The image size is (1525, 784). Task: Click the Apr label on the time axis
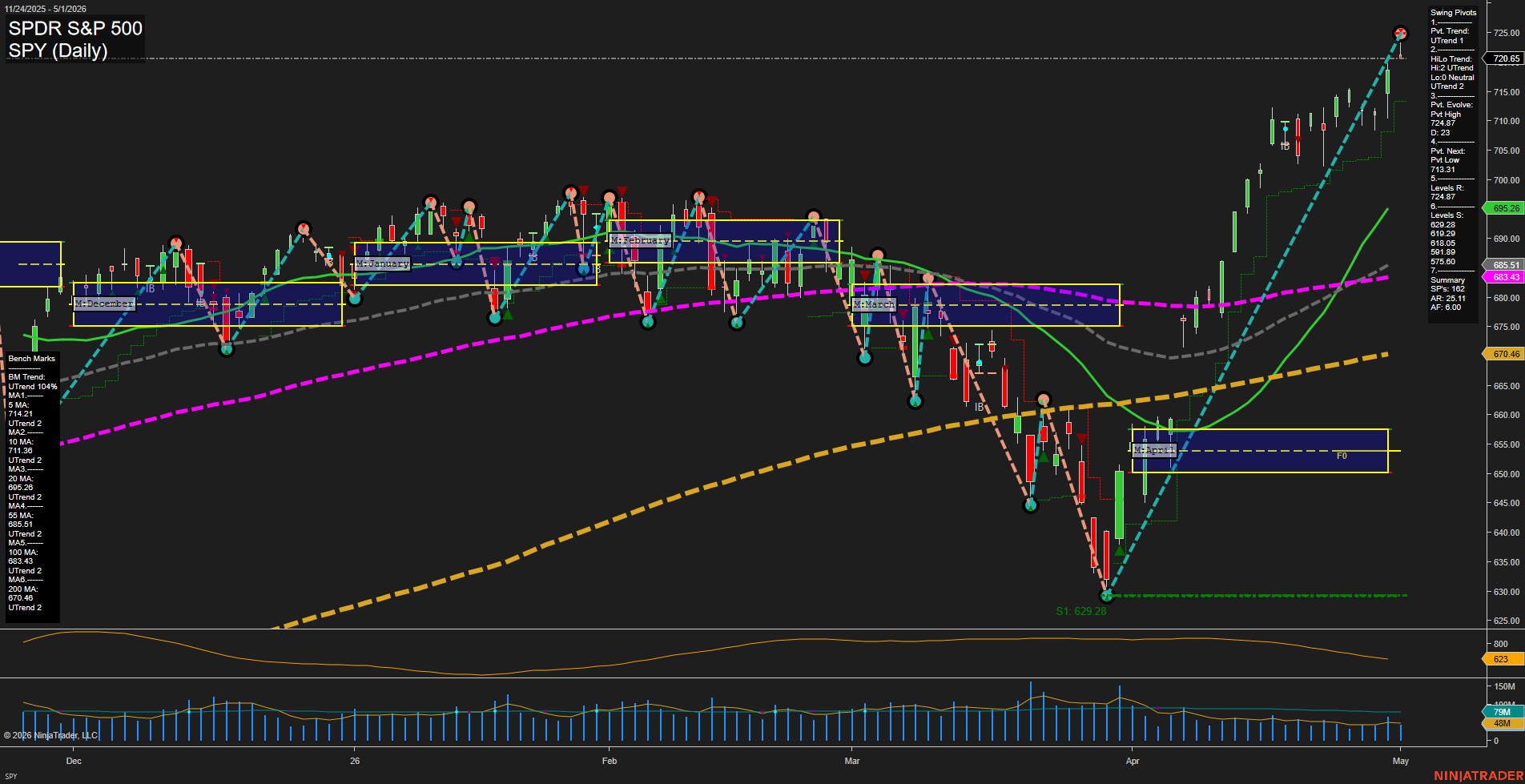1133,761
